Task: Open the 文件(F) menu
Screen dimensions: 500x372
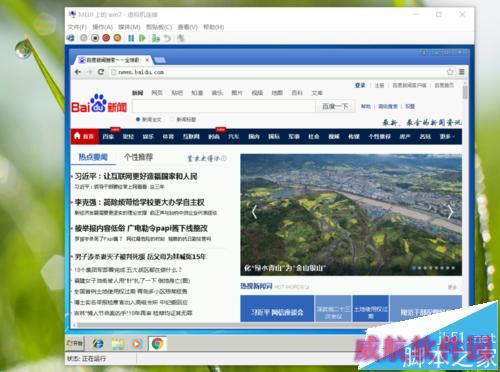Action: pyautogui.click(x=77, y=27)
